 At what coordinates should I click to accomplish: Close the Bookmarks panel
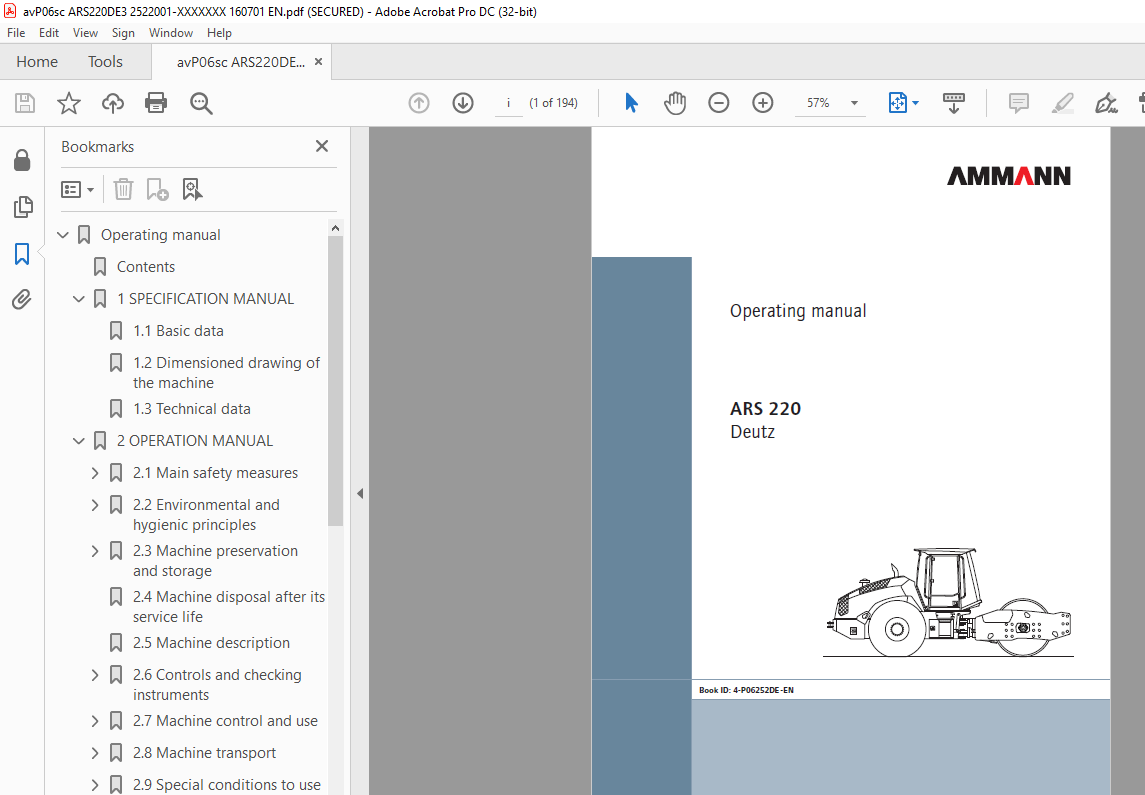click(x=322, y=147)
